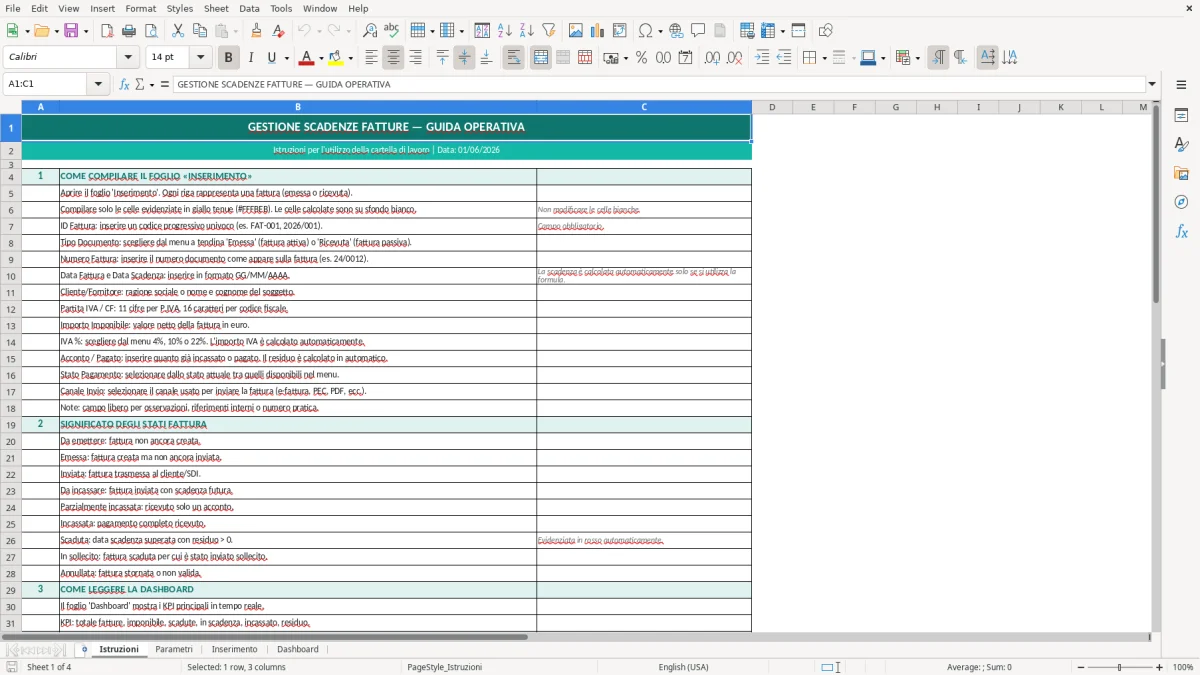1200x675 pixels.
Task: Apply red font color swatch
Action: (307, 58)
